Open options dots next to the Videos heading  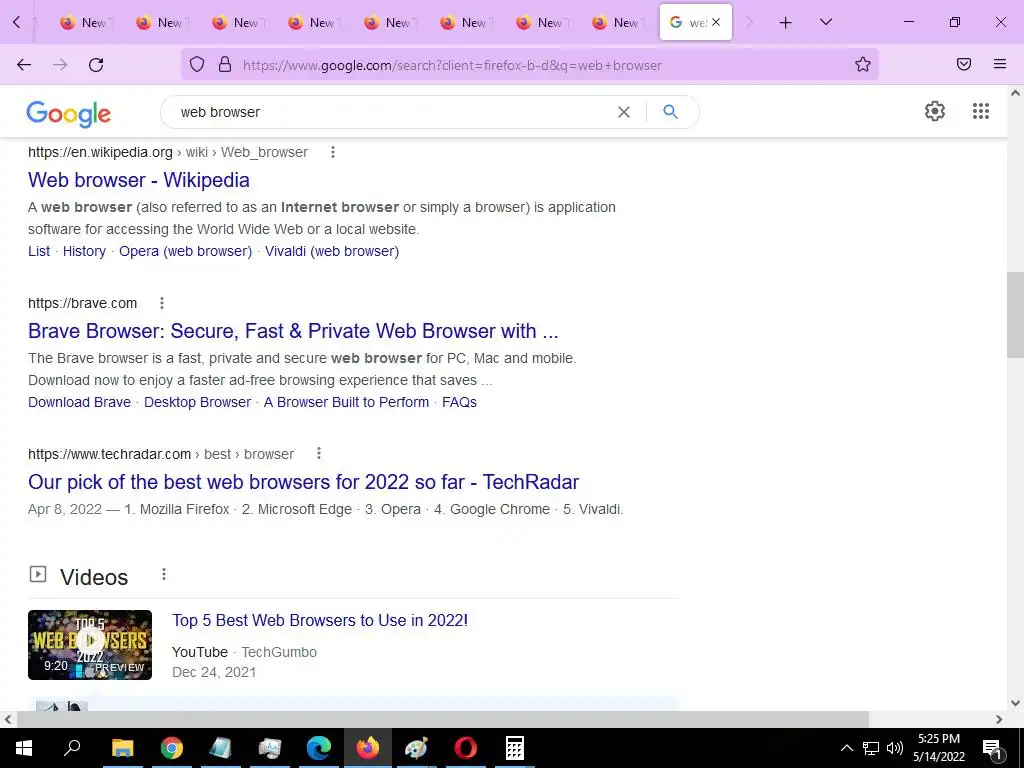pyautogui.click(x=164, y=574)
